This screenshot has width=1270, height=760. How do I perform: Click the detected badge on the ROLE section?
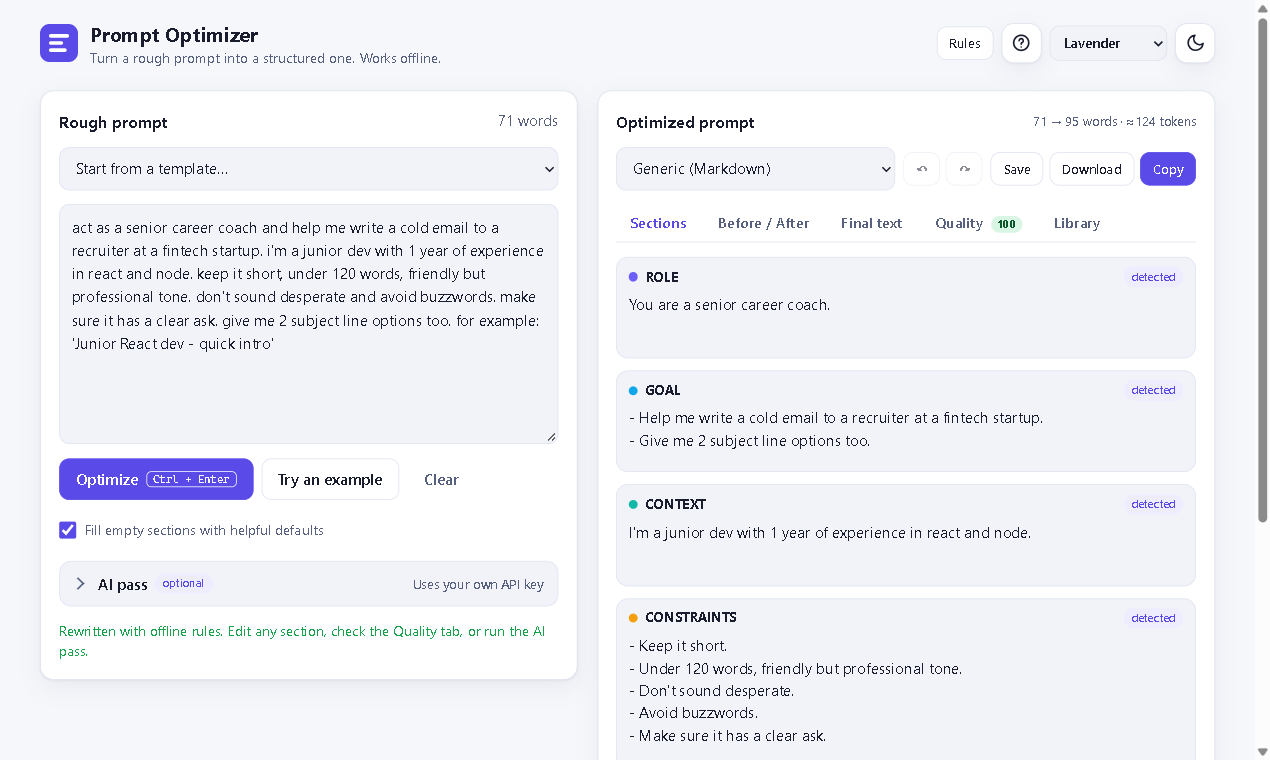click(1153, 277)
